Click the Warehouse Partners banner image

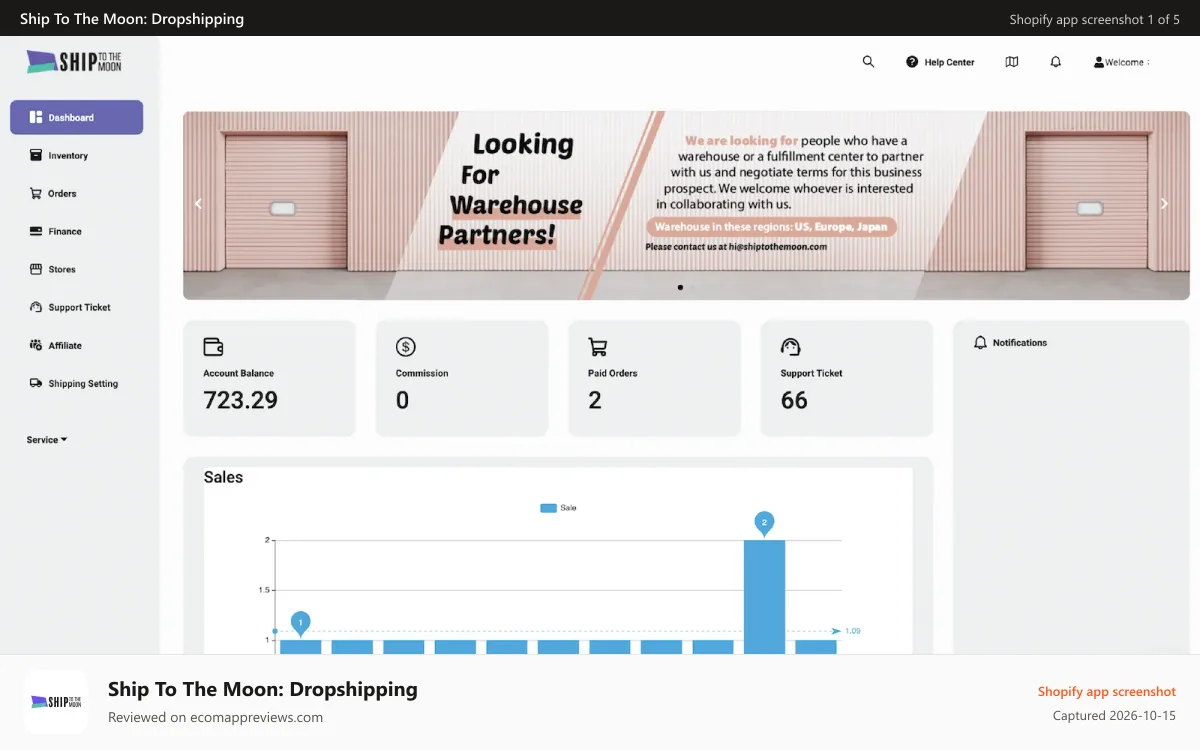[x=686, y=205]
